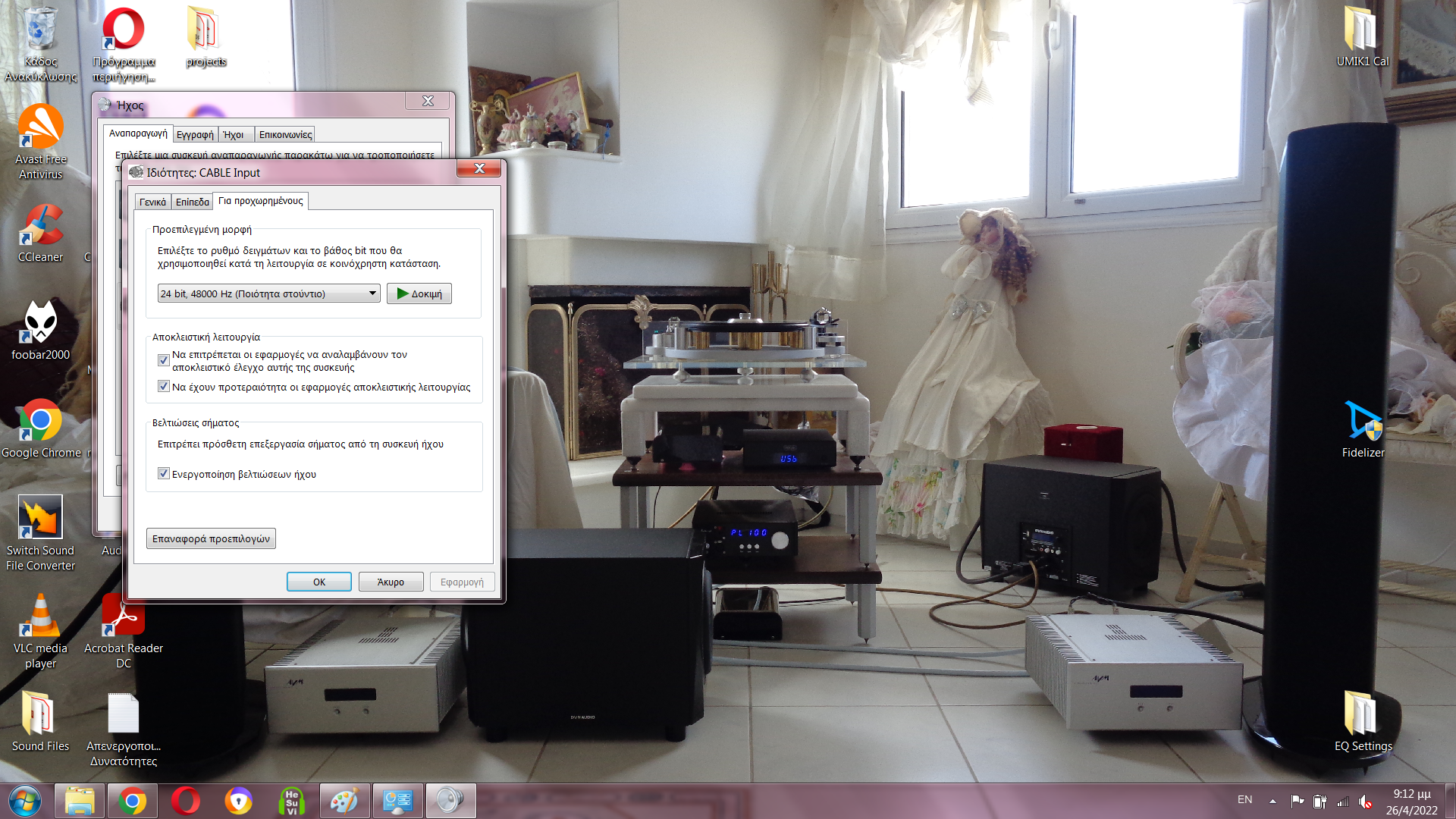The image size is (1456, 819).
Task: Switch to Γενικά tab
Action: [x=152, y=202]
